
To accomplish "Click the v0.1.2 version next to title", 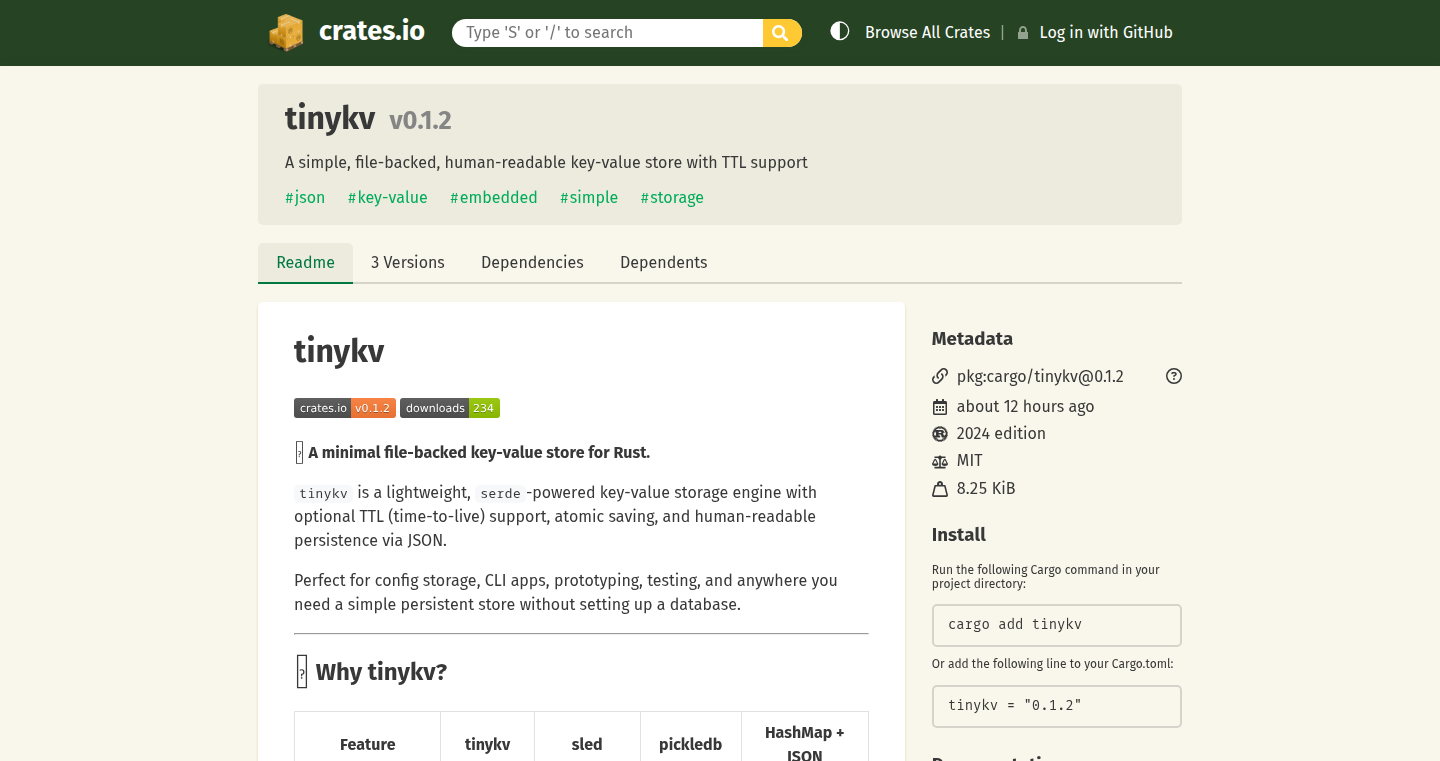I will pos(420,121).
